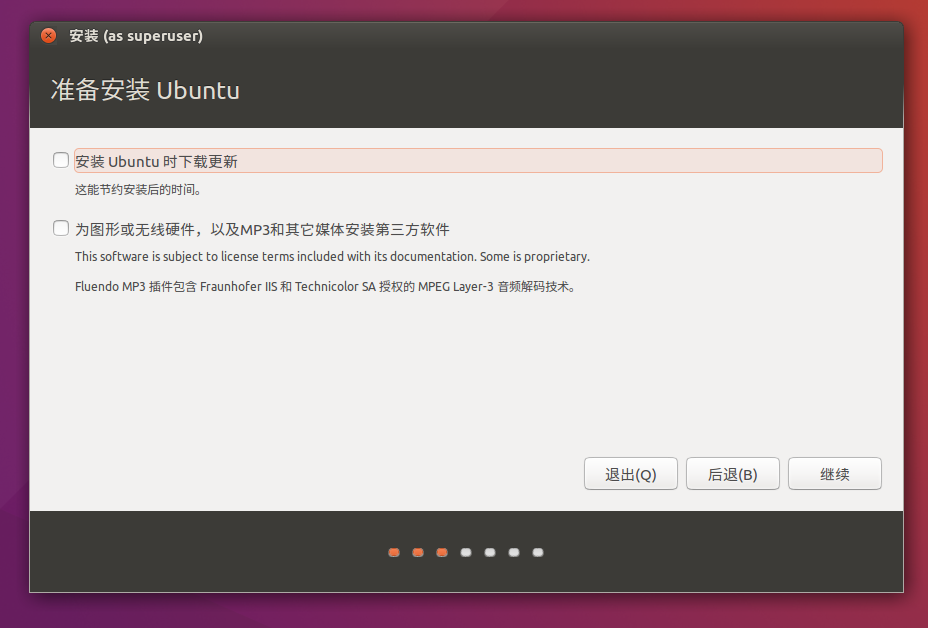Click the fifth gray progress dot

point(489,551)
